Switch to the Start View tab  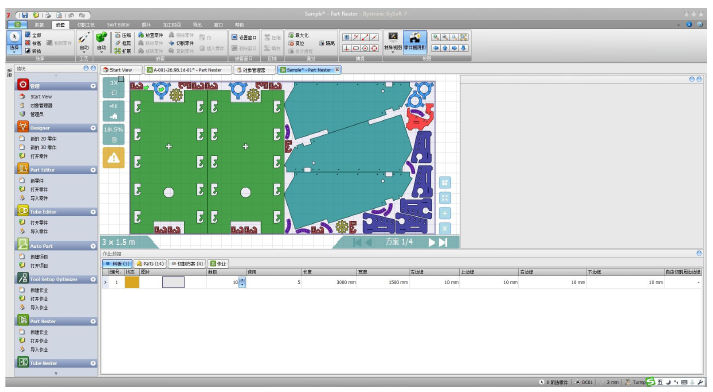(x=121, y=70)
